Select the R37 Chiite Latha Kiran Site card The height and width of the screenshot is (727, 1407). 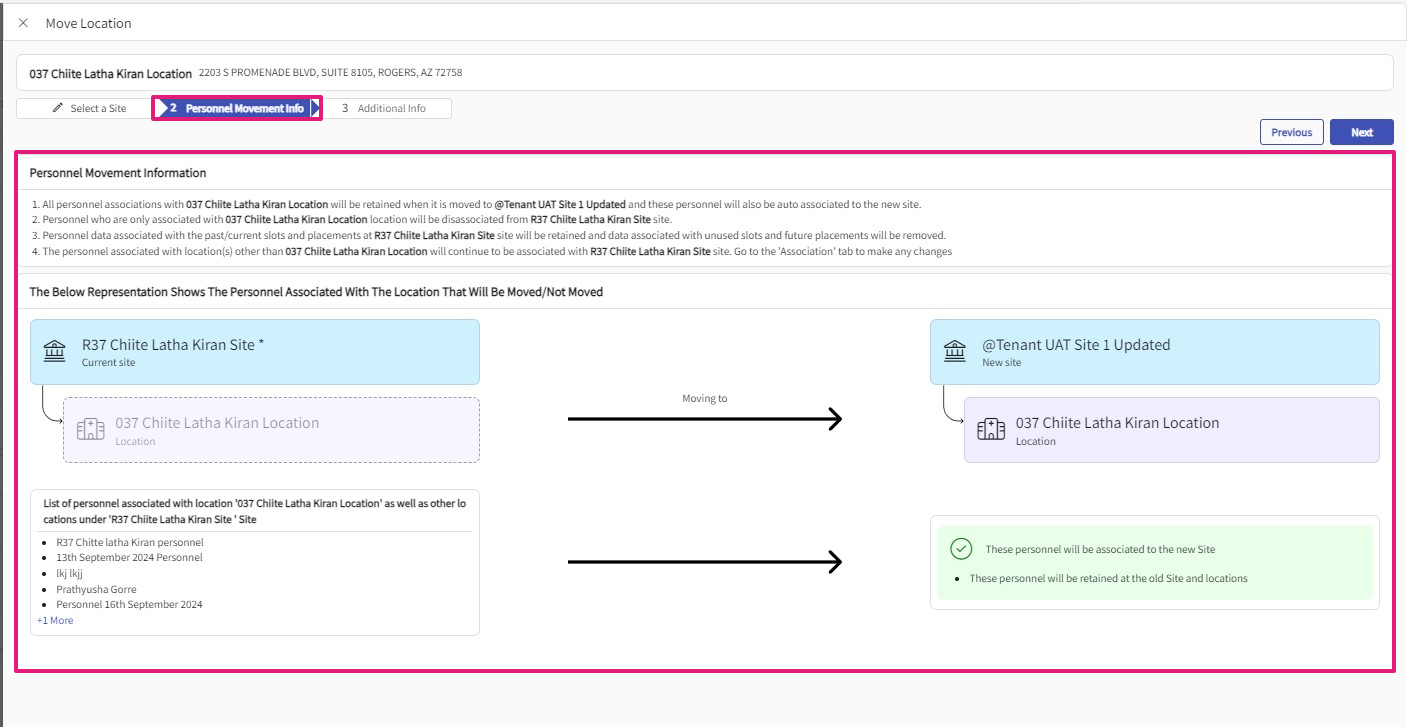coord(255,352)
